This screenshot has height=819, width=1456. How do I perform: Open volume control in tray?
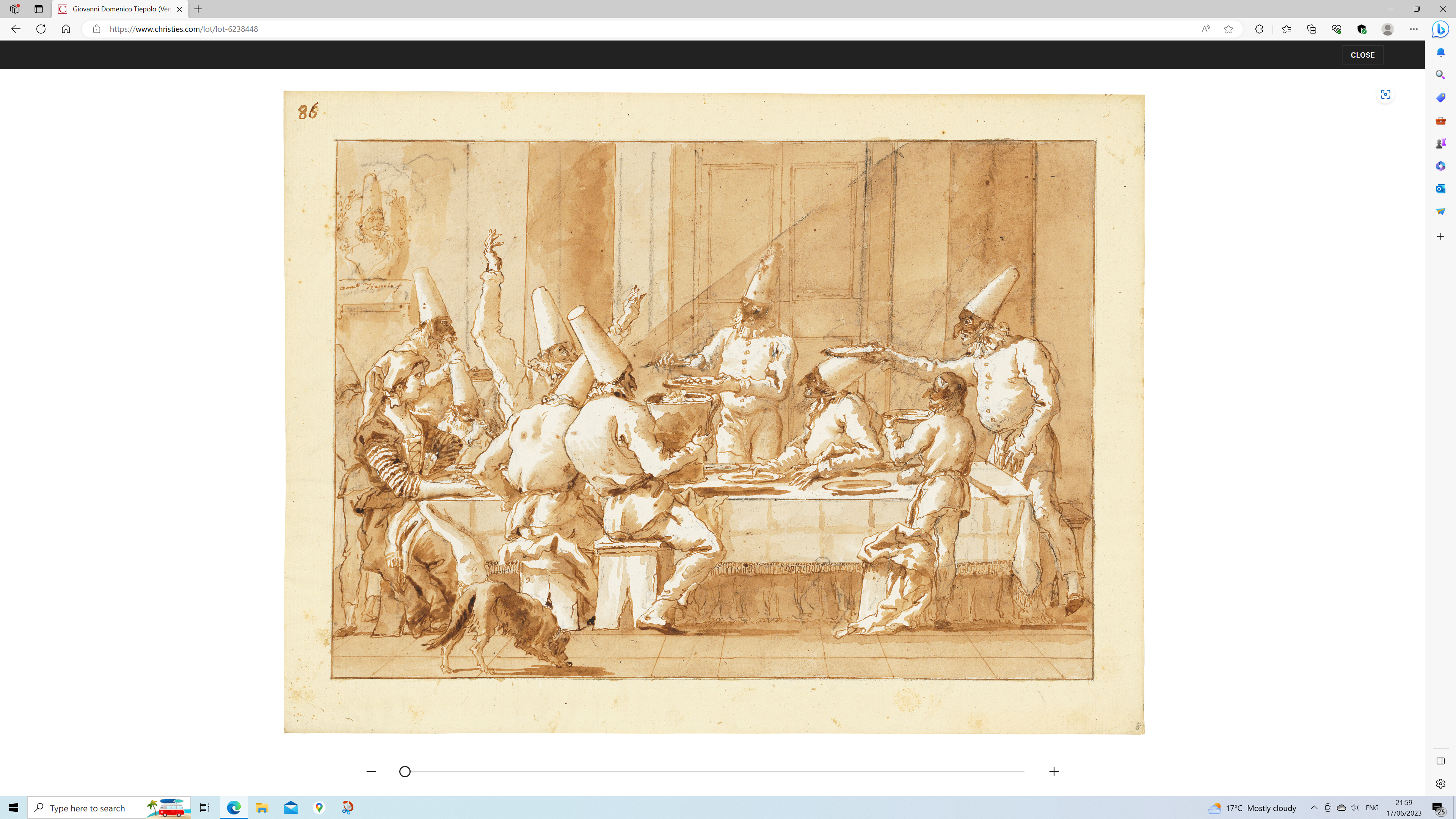1355,808
